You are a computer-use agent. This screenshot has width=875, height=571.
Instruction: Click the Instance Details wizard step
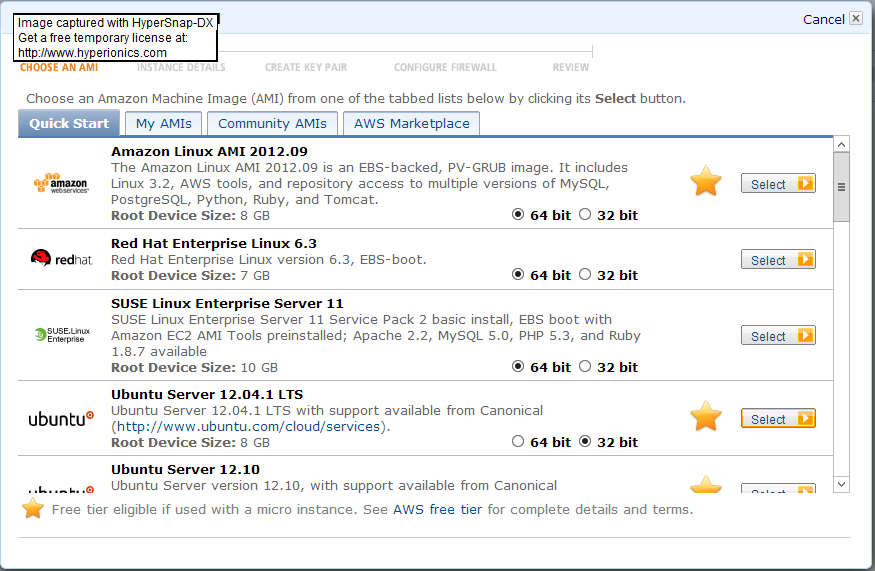[x=181, y=68]
